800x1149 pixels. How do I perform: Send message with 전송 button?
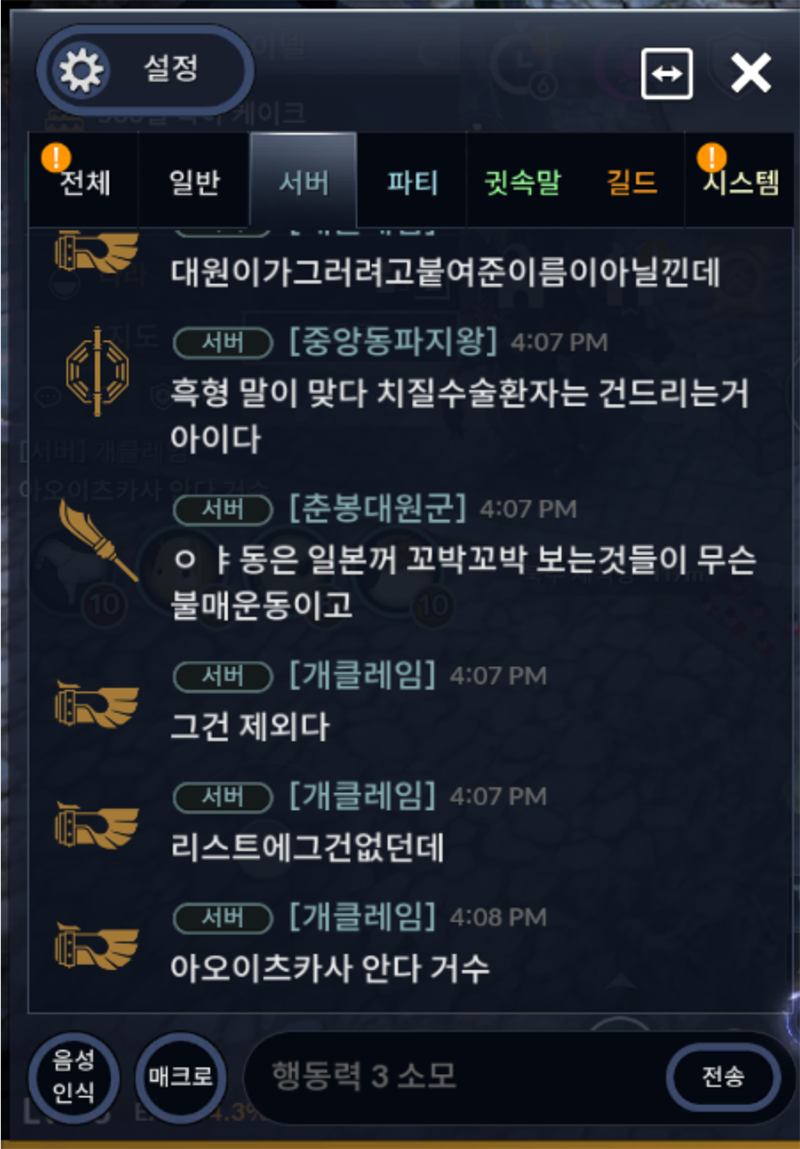click(722, 1076)
